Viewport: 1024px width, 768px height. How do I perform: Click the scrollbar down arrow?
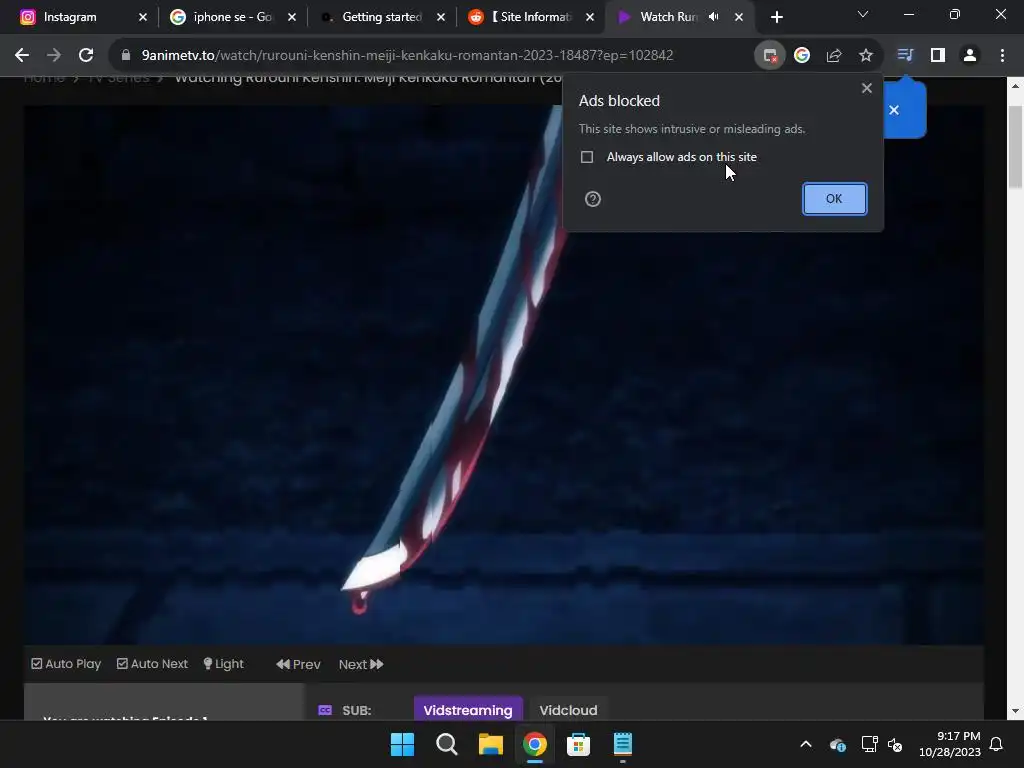coord(1016,711)
